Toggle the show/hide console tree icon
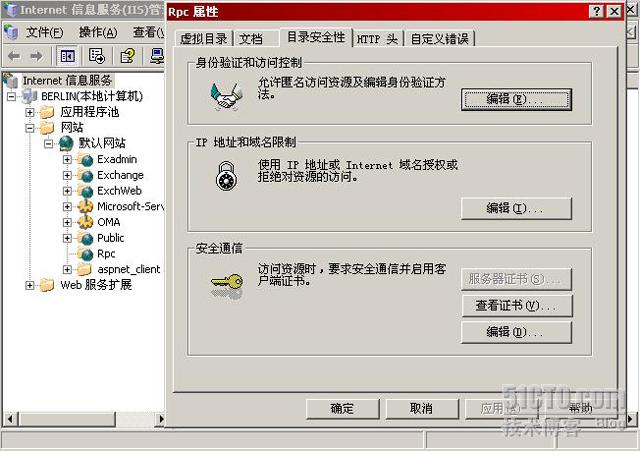This screenshot has height=451, width=640. pyautogui.click(x=67, y=56)
